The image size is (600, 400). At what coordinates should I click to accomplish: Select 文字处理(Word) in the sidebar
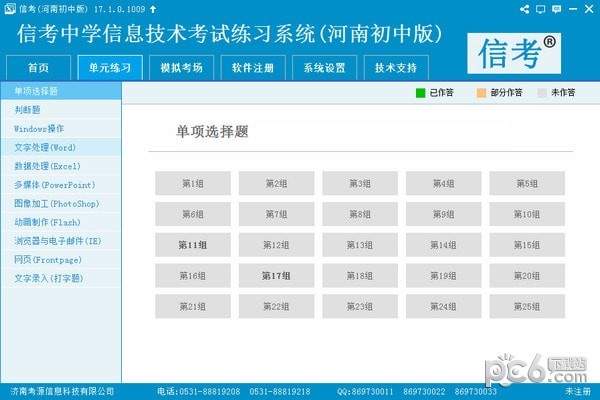(45, 147)
